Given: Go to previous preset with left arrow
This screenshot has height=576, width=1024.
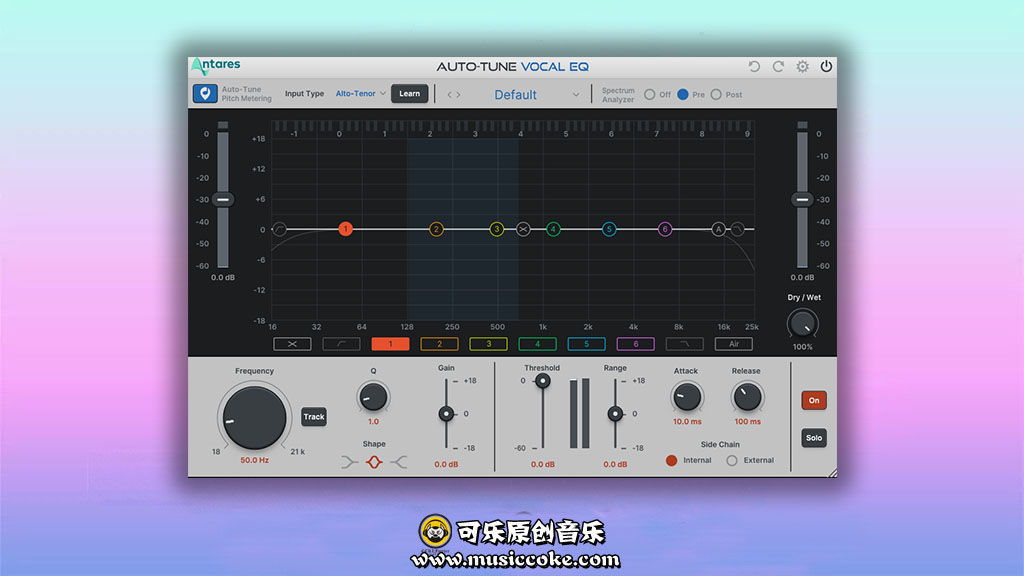Looking at the screenshot, I should pyautogui.click(x=449, y=95).
